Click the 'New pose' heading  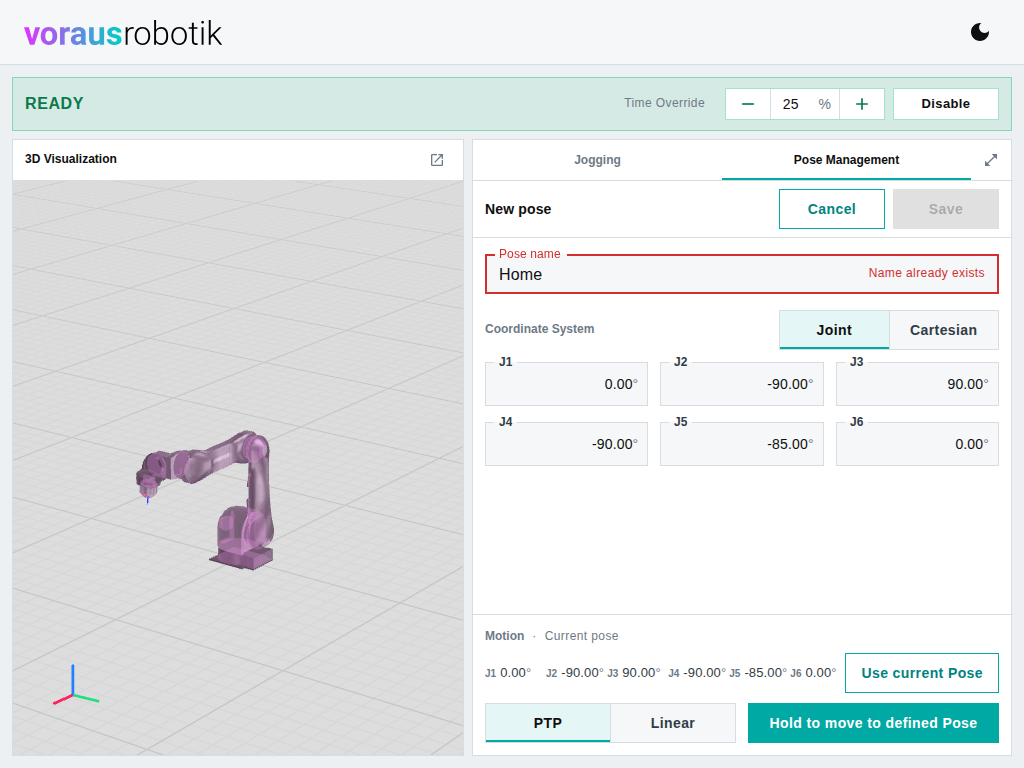[x=518, y=209]
